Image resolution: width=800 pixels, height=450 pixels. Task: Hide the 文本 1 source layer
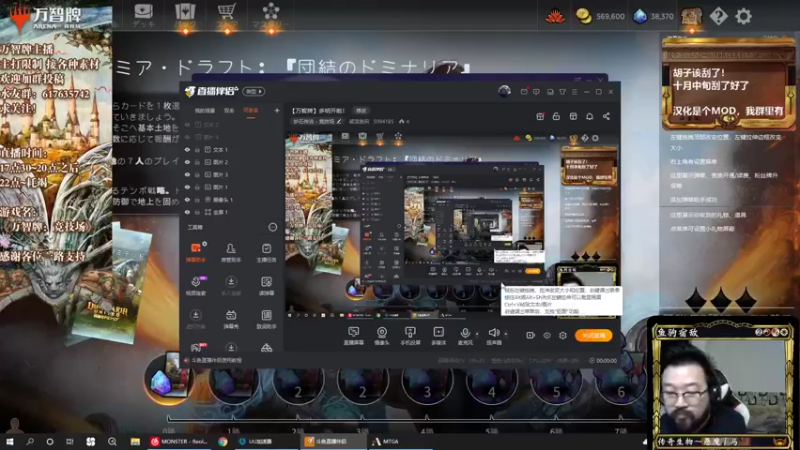(x=187, y=149)
